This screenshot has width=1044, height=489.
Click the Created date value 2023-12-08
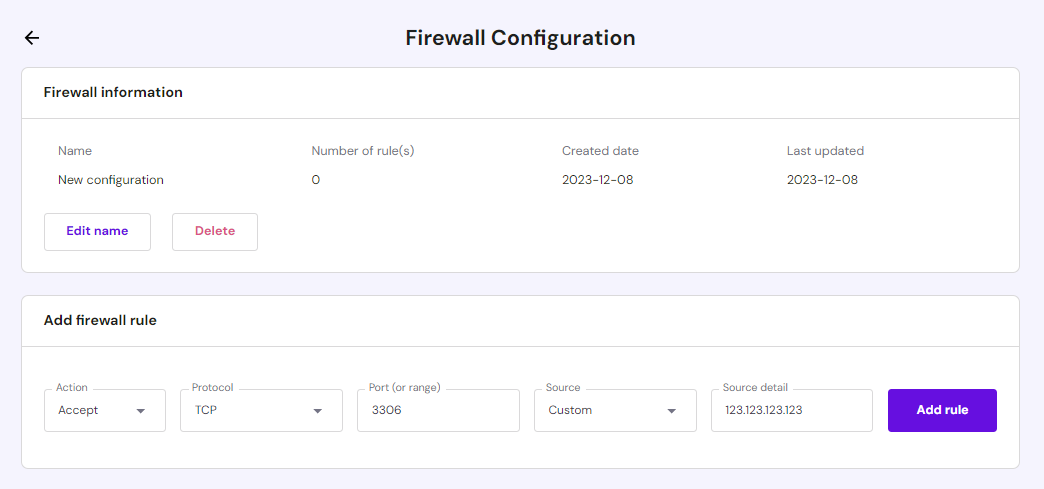[x=598, y=180]
